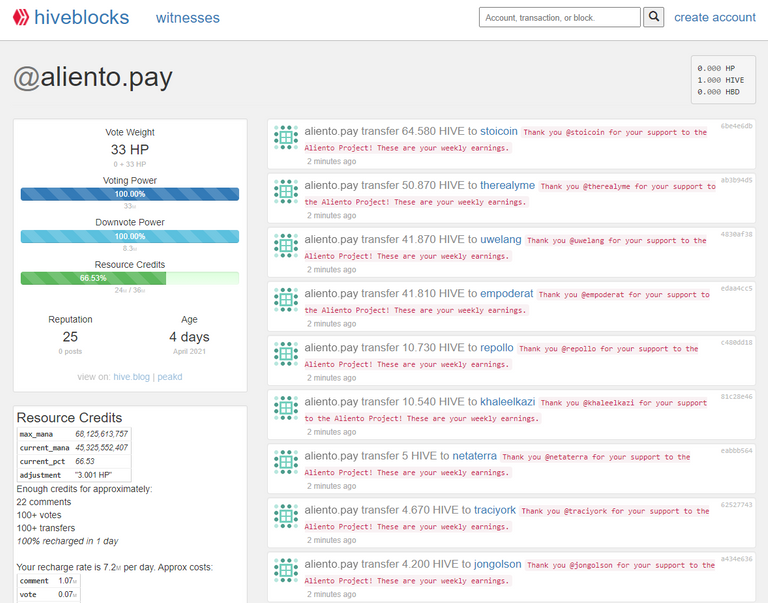Image resolution: width=768 pixels, height=603 pixels.
Task: Open the create account link
Action: [x=715, y=17]
